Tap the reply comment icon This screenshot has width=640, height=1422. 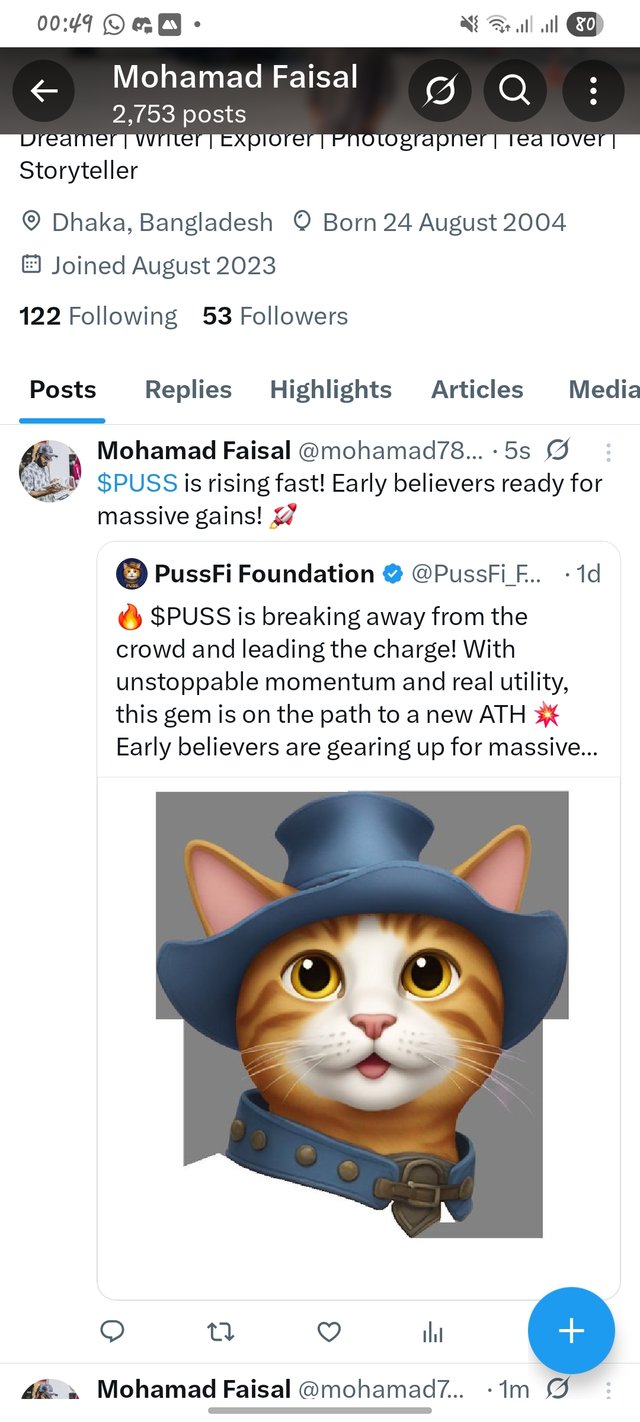[x=113, y=1331]
